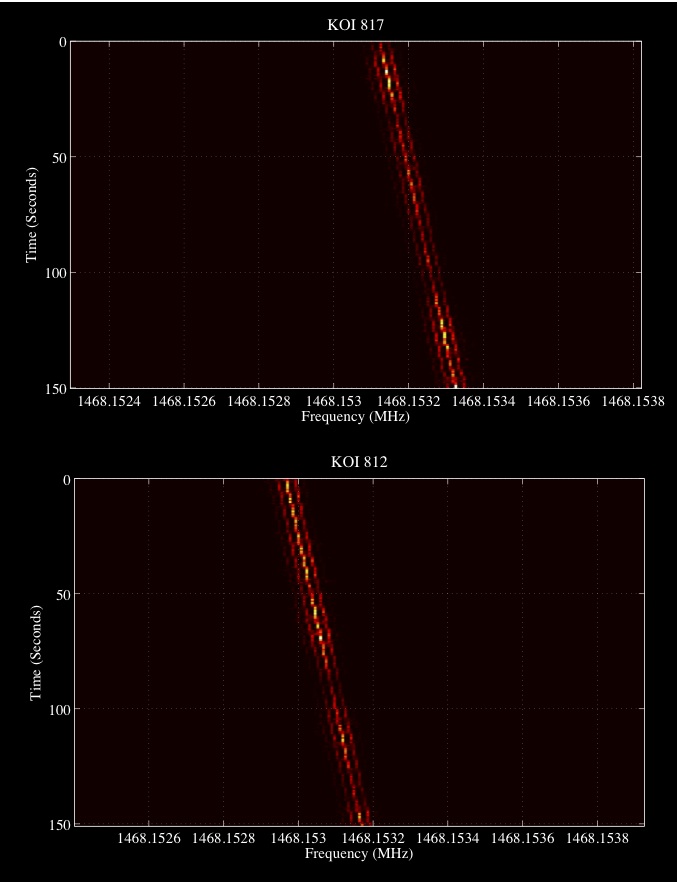Select the 1468.153 tick label on KOI 812 plot
678x882 pixels.
[299, 840]
